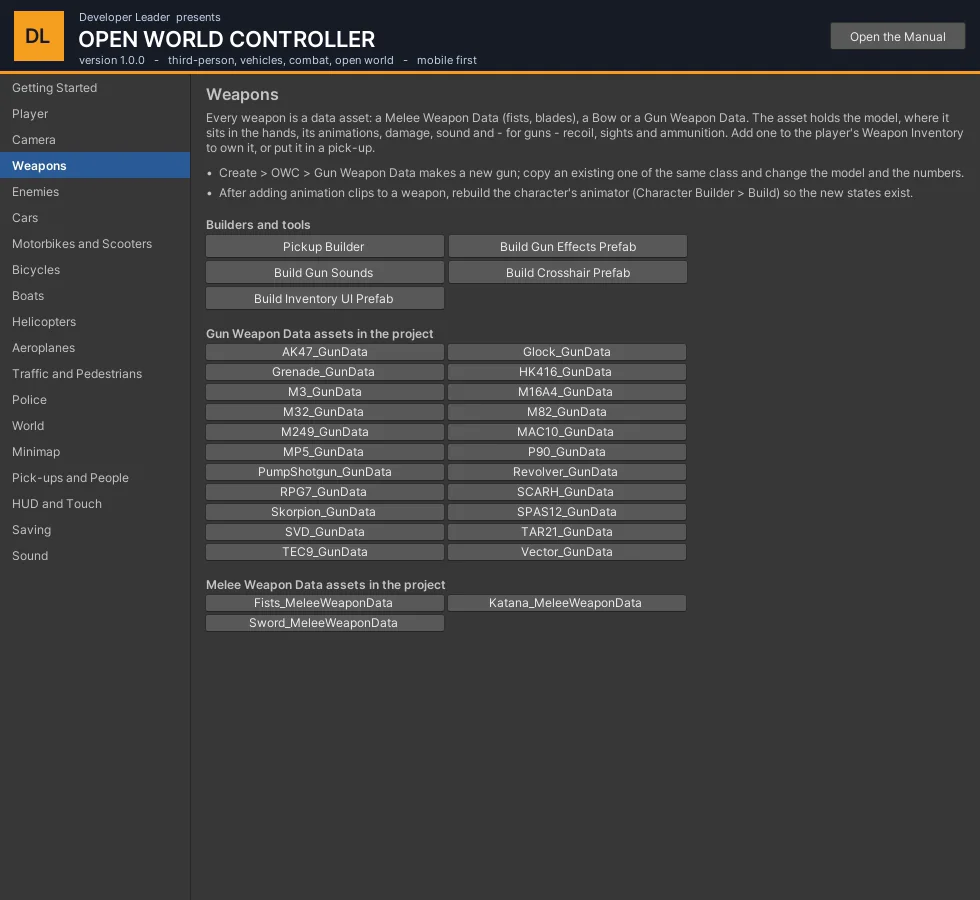Select Sword_MeleeWeaponData asset

click(325, 623)
